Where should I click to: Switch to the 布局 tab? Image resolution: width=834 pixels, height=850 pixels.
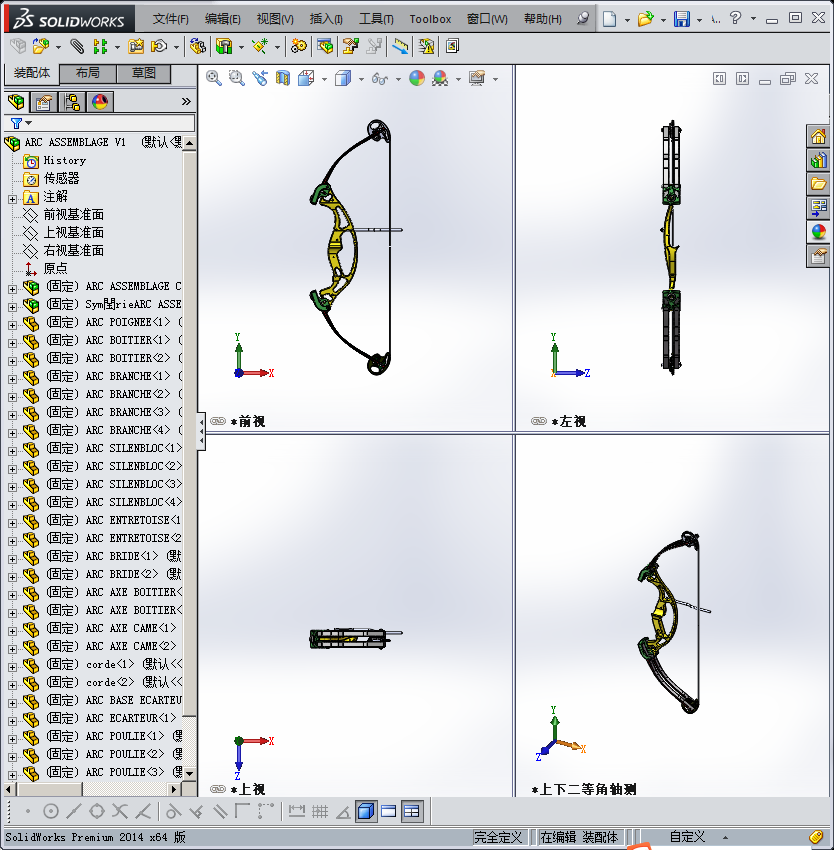coord(87,73)
